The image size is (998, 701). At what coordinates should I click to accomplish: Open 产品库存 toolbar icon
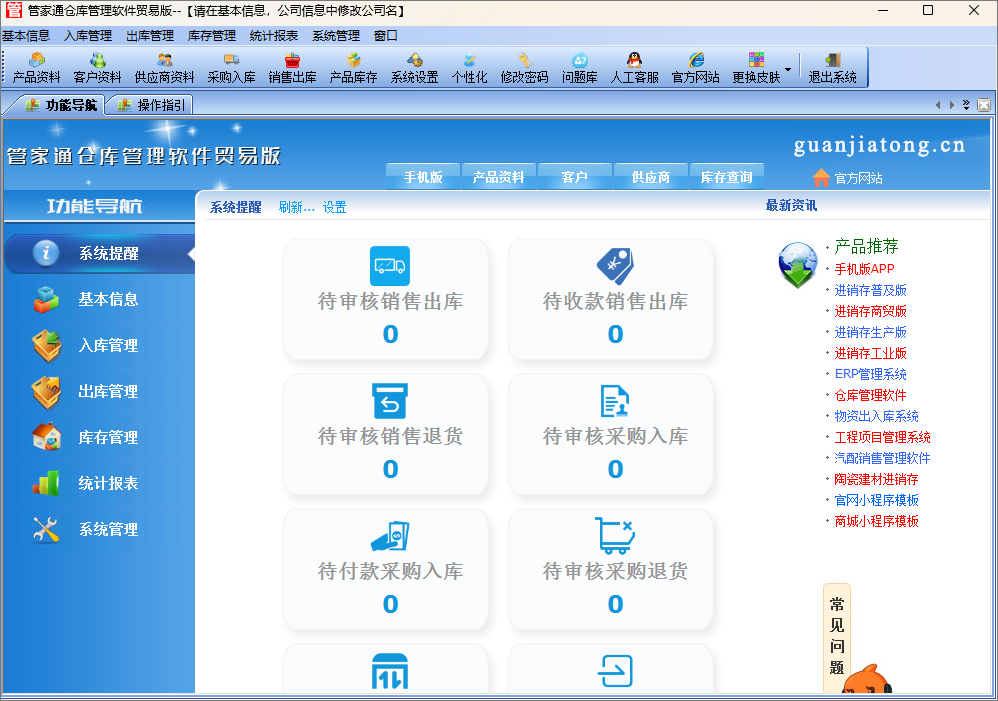[x=353, y=68]
